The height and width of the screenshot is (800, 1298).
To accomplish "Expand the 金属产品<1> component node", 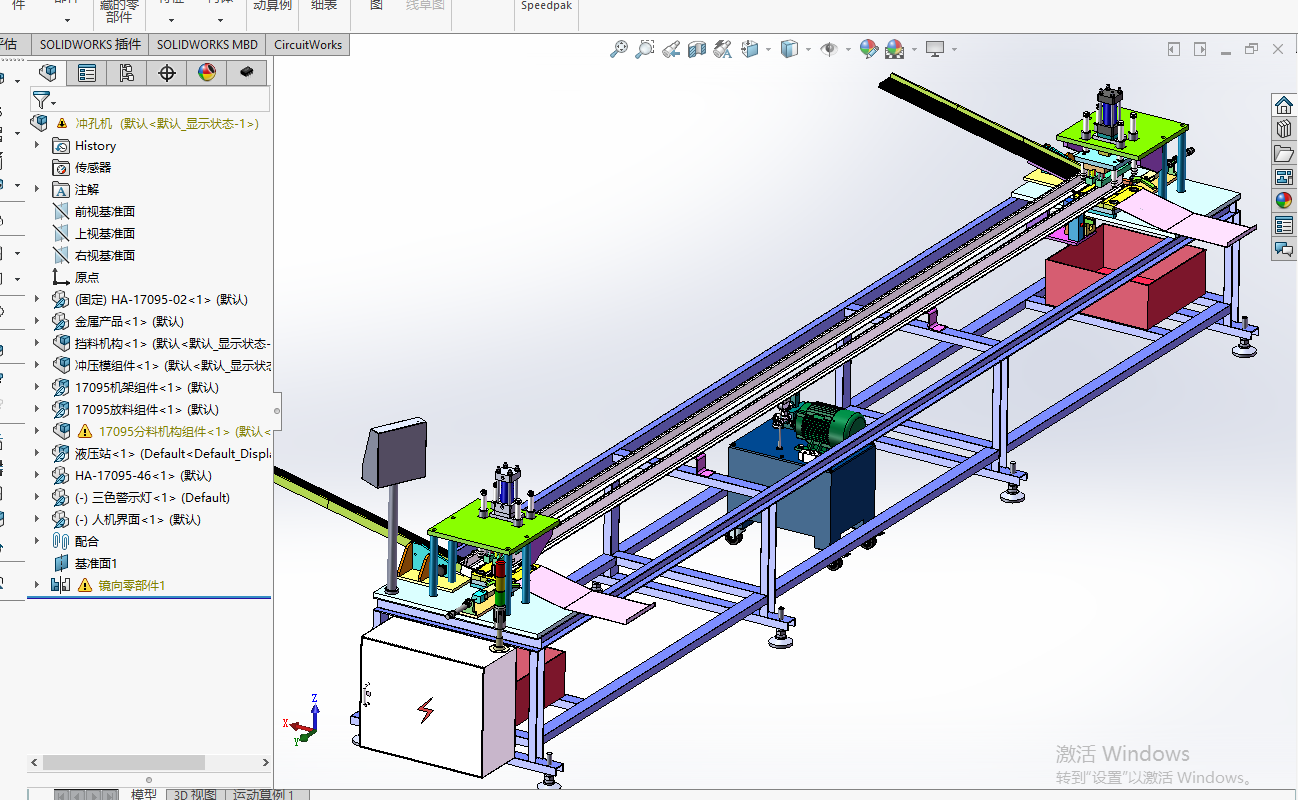I will (x=37, y=321).
